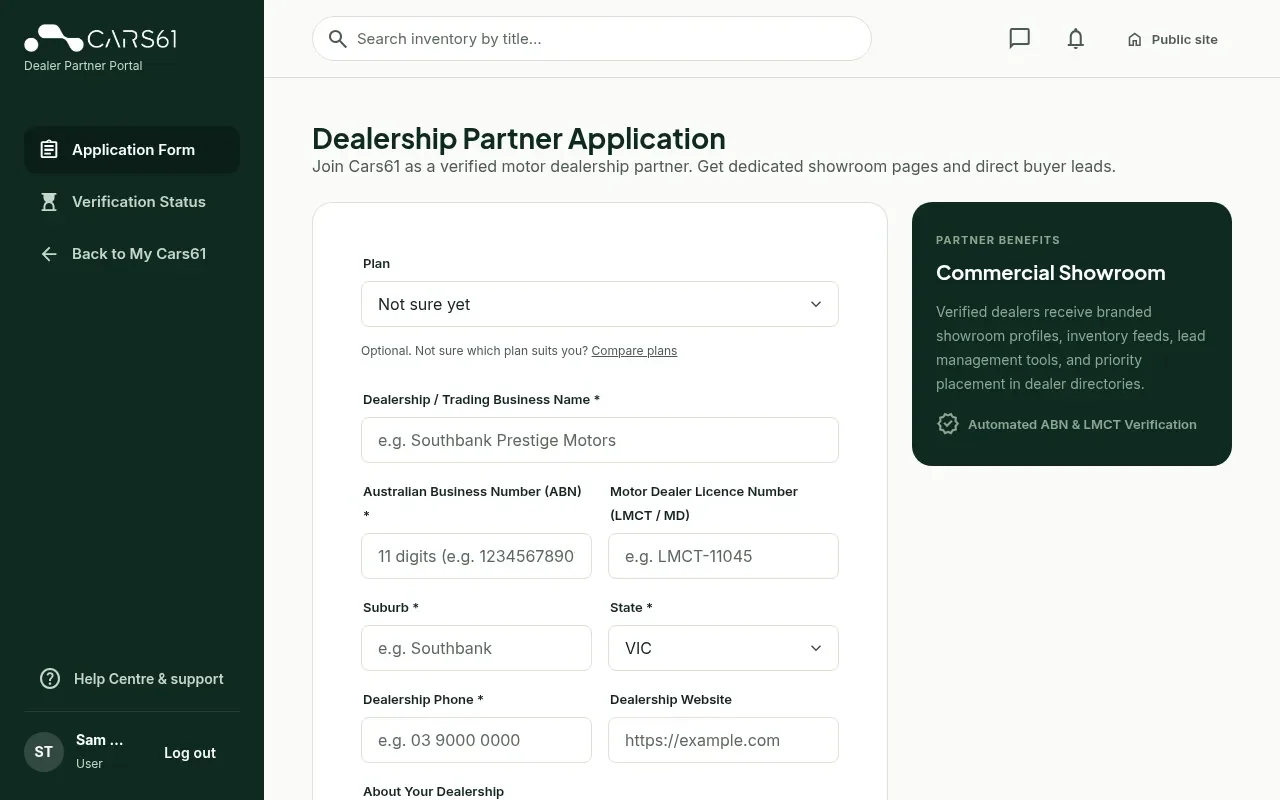The height and width of the screenshot is (800, 1280).
Task: Click the Cars61 logo
Action: coord(100,38)
